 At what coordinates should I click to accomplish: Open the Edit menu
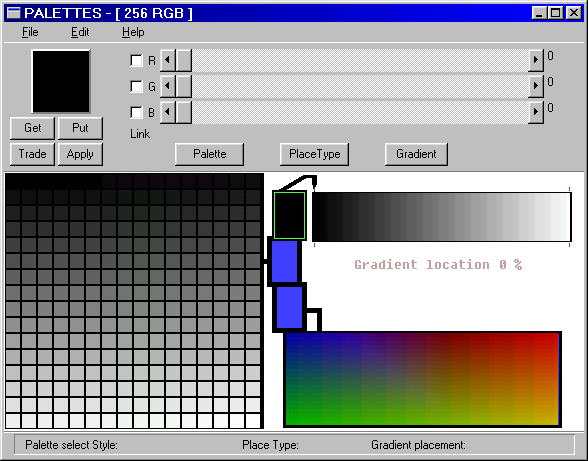[80, 32]
